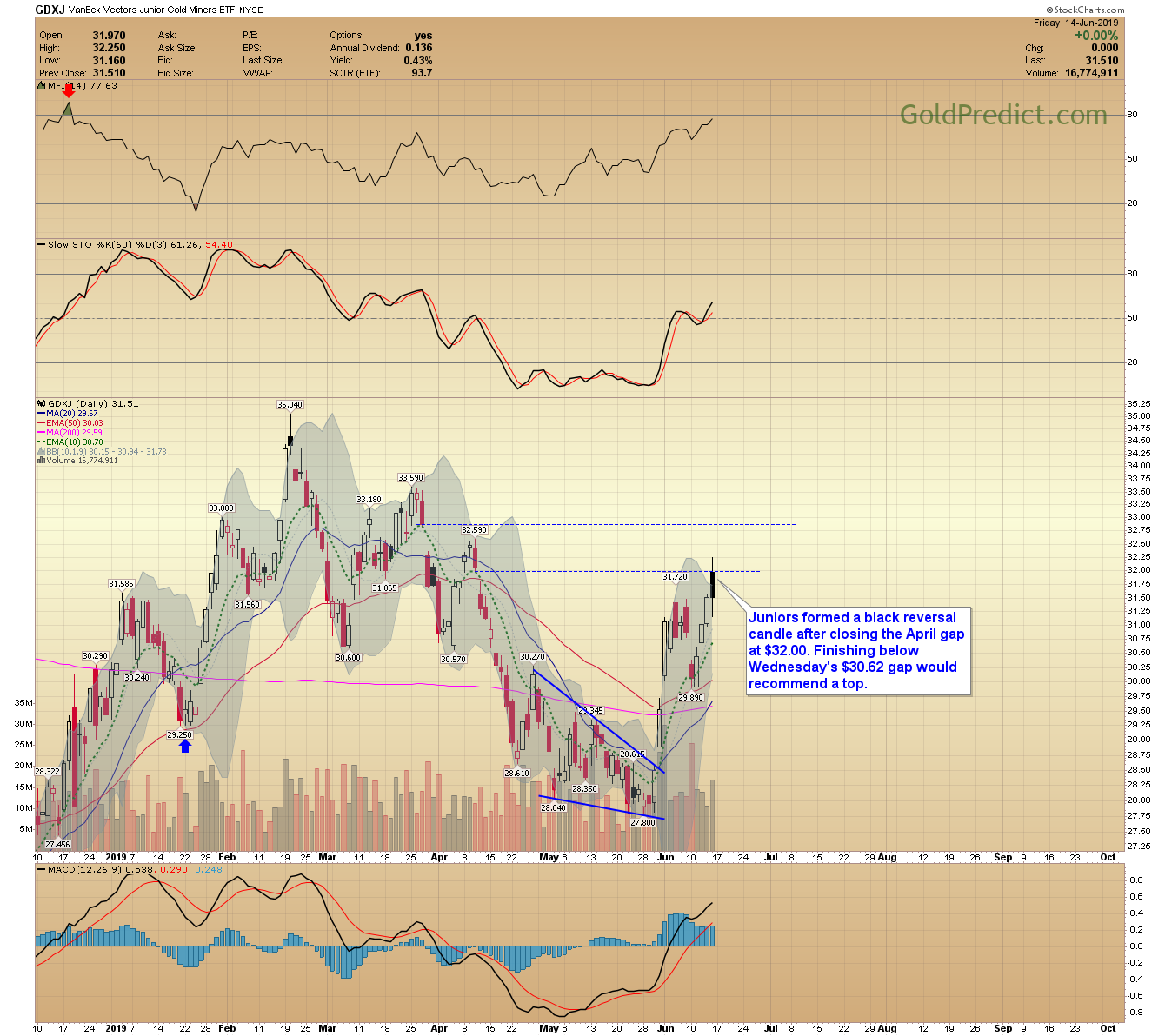
Task: Click the 28.040 price label
Action: pyautogui.click(x=553, y=808)
